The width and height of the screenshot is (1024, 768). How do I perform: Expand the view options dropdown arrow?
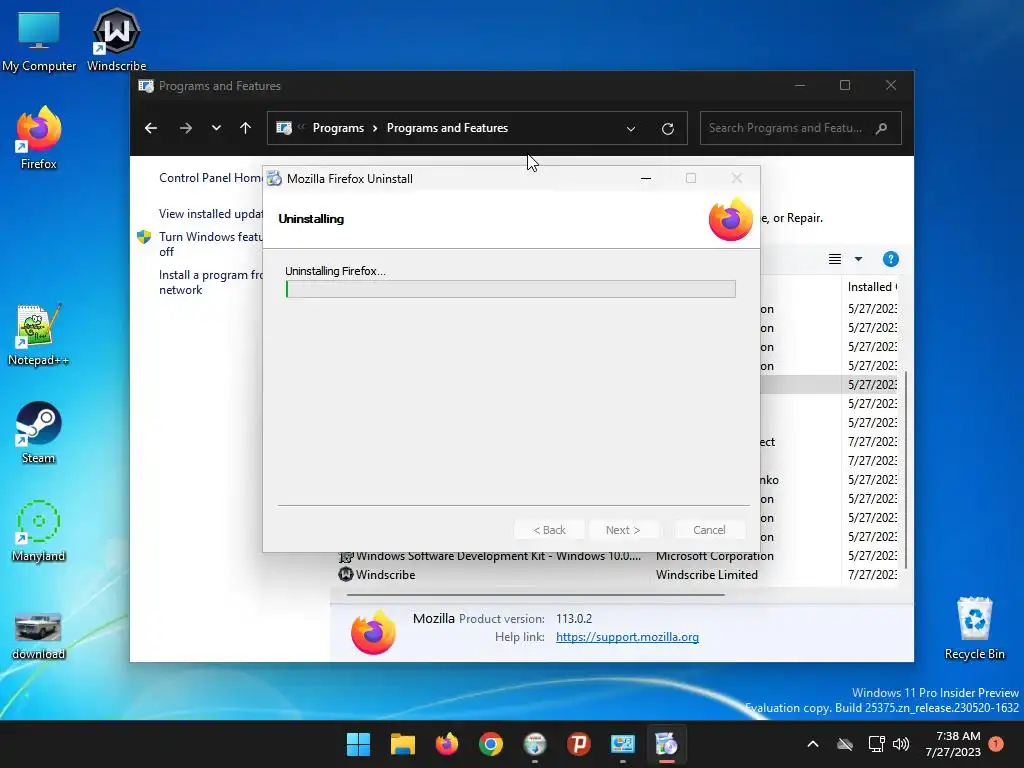[x=858, y=259]
